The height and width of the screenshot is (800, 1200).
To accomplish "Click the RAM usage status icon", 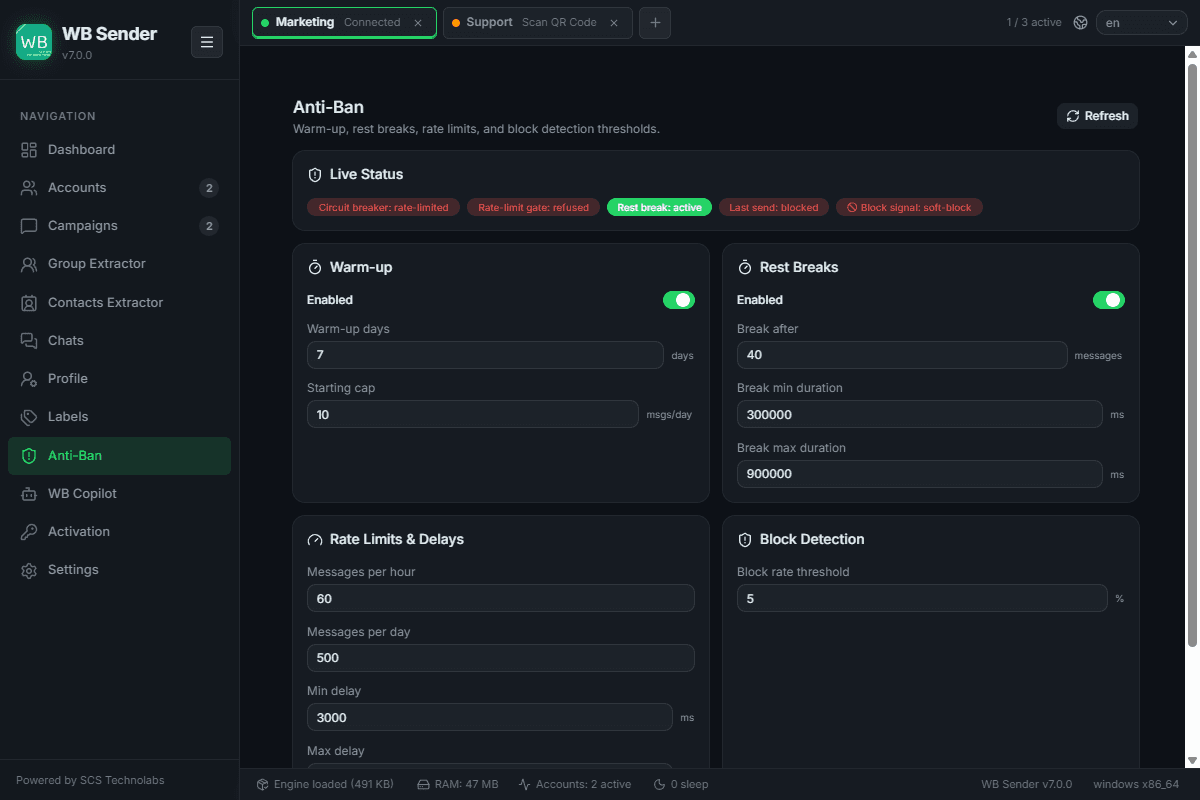I will pos(423,785).
